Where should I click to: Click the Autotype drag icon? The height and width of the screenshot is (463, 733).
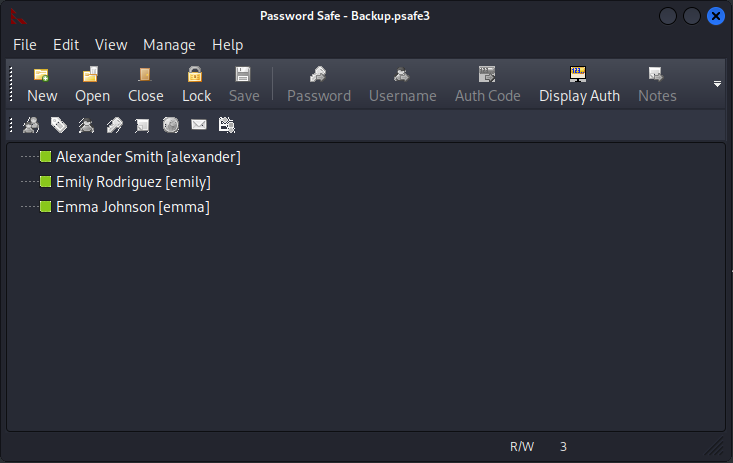[227, 125]
